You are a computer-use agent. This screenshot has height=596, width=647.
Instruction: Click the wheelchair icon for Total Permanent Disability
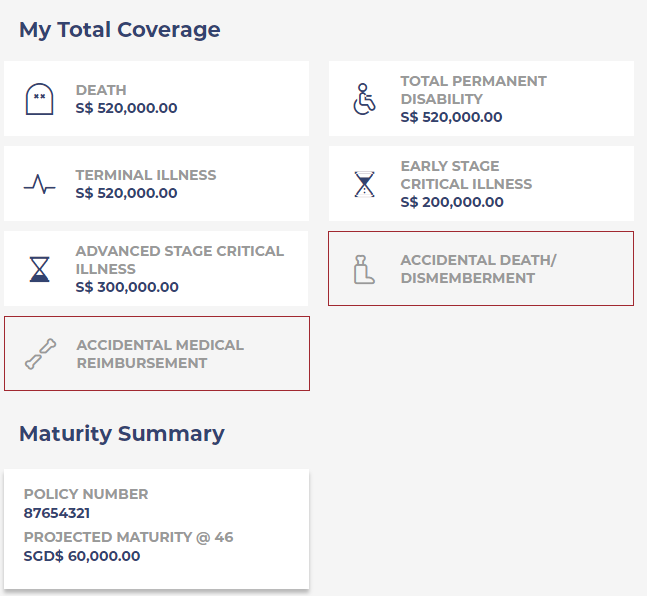tap(365, 99)
